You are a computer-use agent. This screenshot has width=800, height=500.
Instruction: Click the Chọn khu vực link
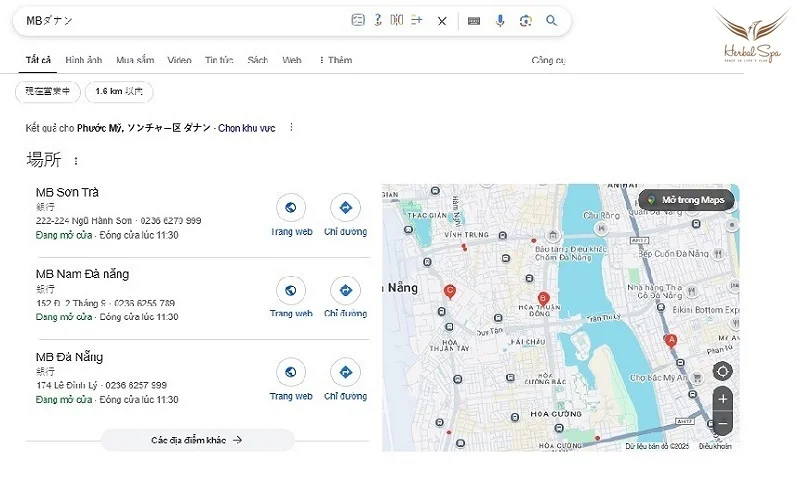point(246,128)
